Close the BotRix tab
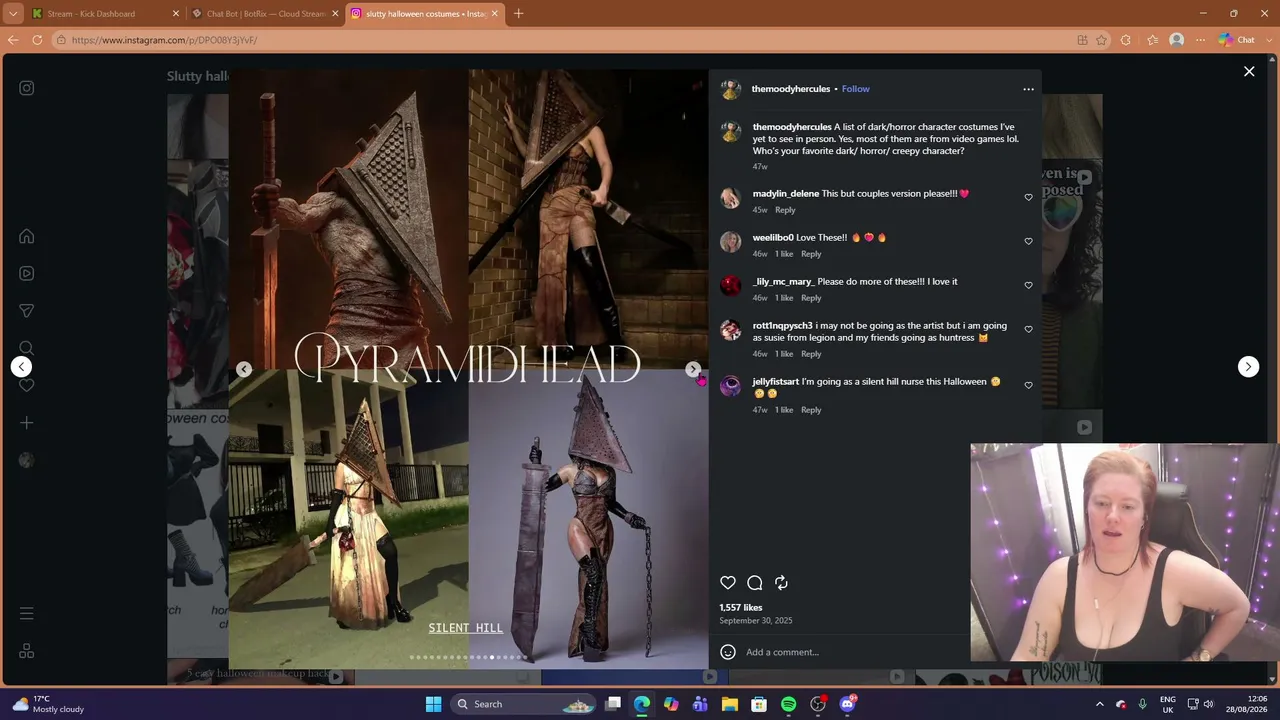Image resolution: width=1280 pixels, height=720 pixels. pos(335,14)
